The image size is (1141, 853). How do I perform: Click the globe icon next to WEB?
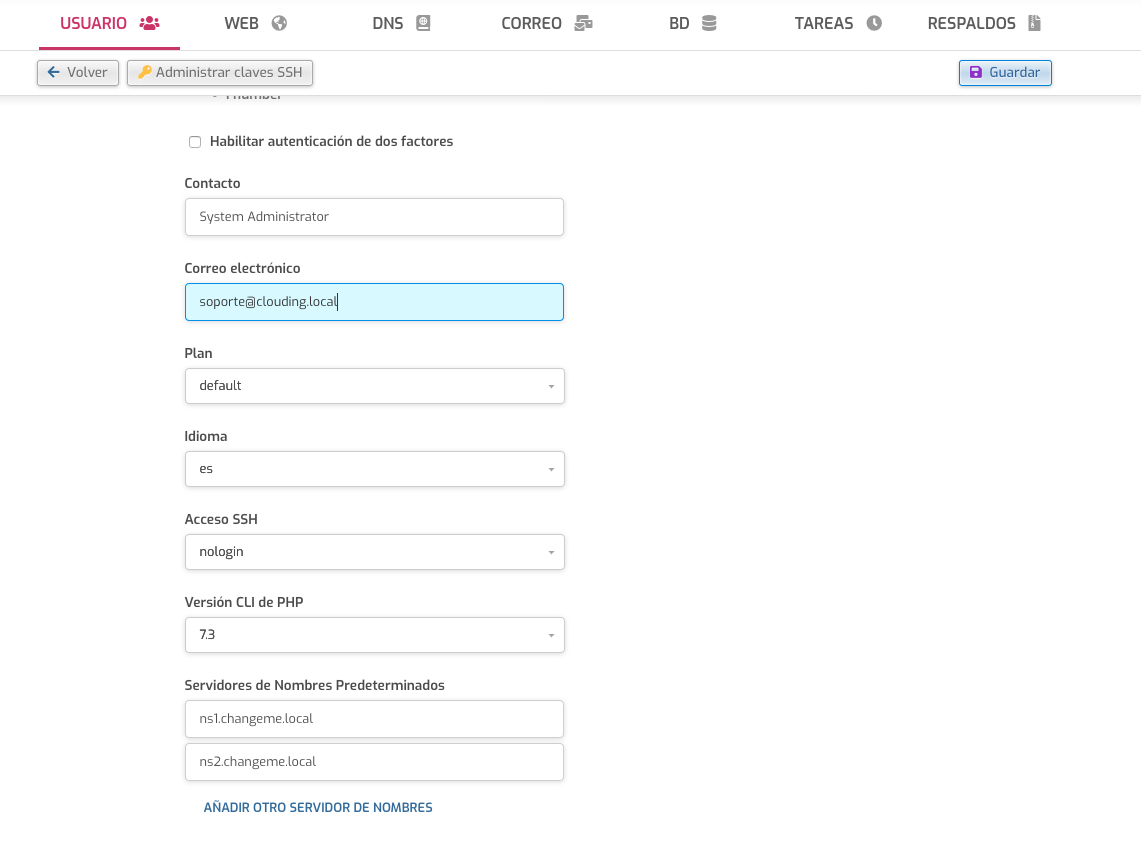(x=279, y=23)
